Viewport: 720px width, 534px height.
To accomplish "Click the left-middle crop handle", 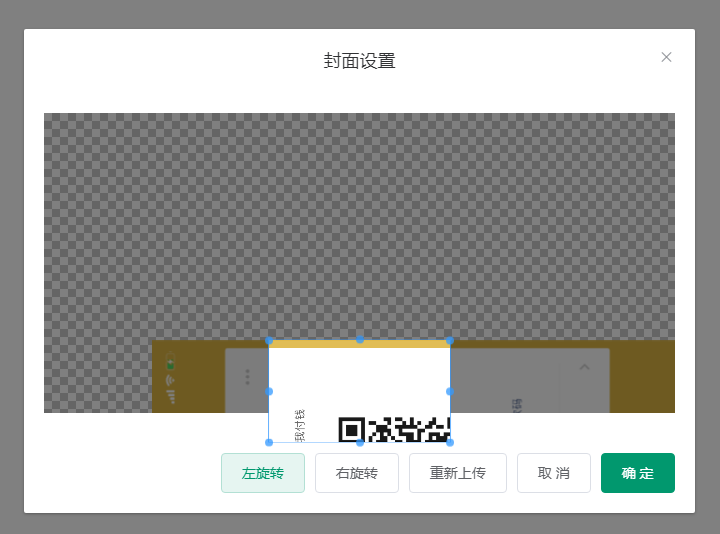I will 269,391.
